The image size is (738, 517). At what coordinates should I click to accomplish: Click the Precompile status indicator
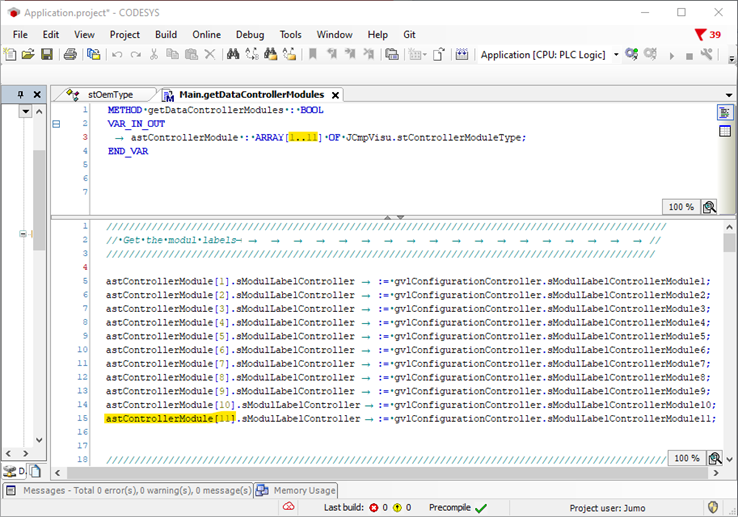(x=458, y=508)
